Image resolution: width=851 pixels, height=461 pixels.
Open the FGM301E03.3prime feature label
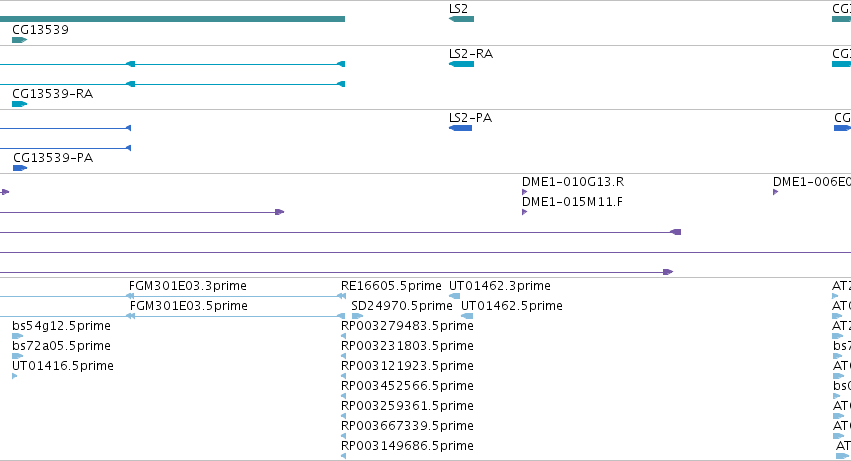tap(188, 286)
